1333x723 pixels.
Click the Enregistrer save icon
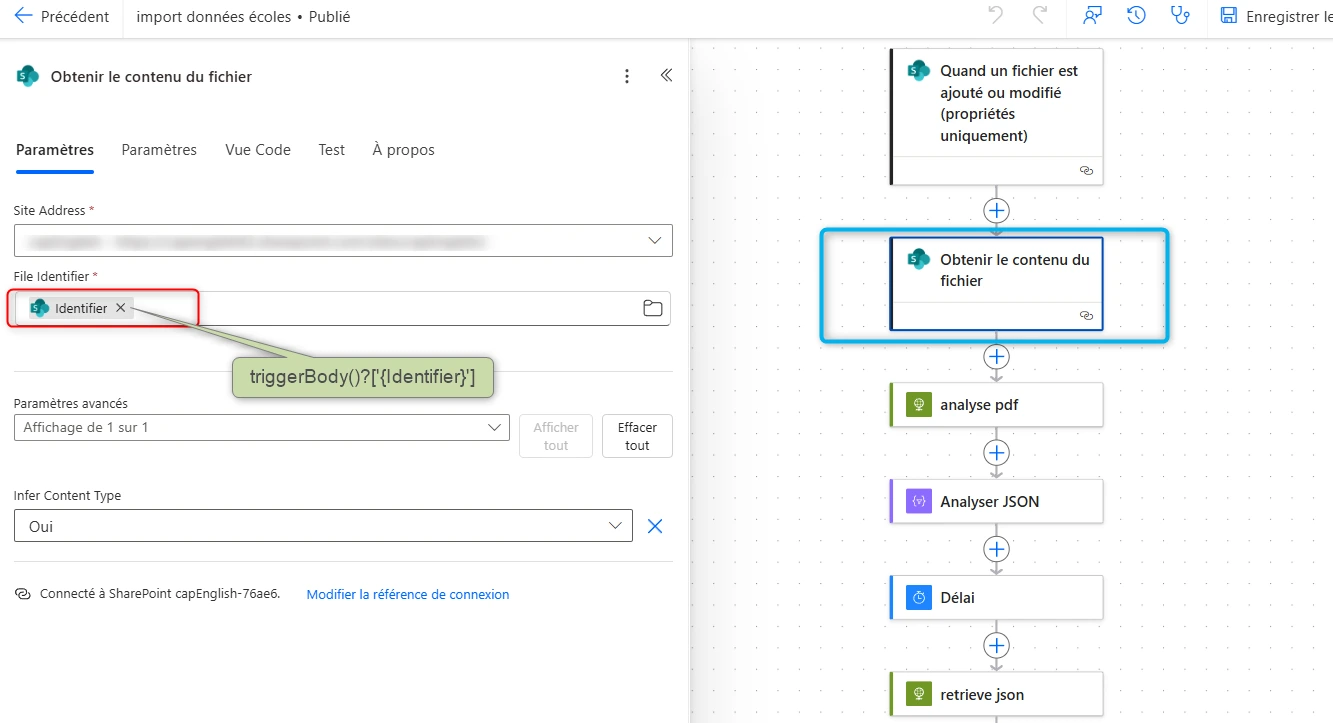coord(1228,16)
